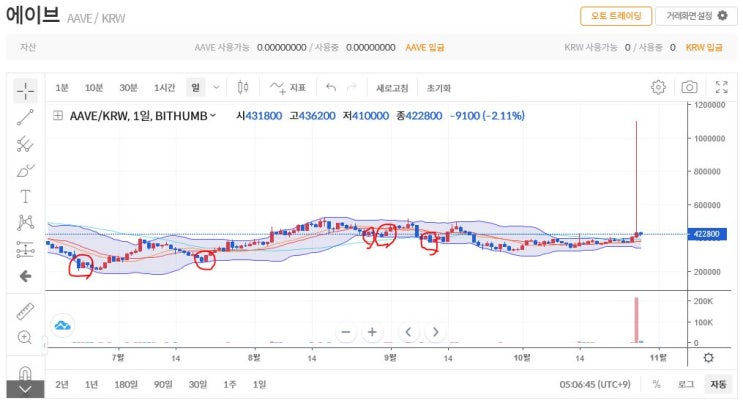Collapse the drawing toolbar with chevron
This screenshot has height=406, width=743.
[25, 389]
